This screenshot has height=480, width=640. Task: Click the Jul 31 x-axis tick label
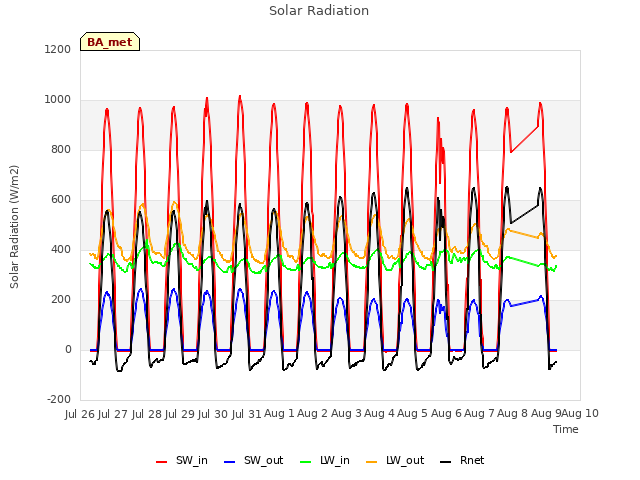pos(247,414)
